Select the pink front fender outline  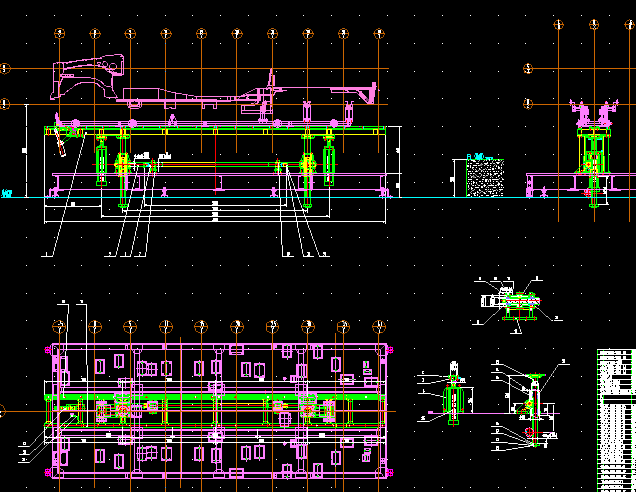pyautogui.click(x=87, y=77)
